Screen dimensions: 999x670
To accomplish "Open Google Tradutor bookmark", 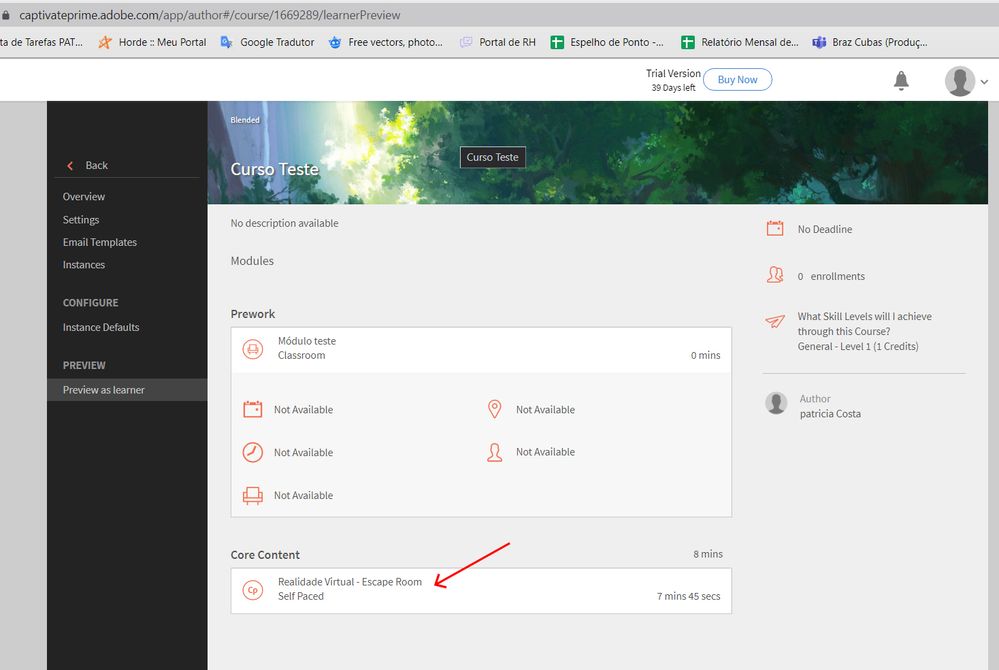I will coord(267,42).
